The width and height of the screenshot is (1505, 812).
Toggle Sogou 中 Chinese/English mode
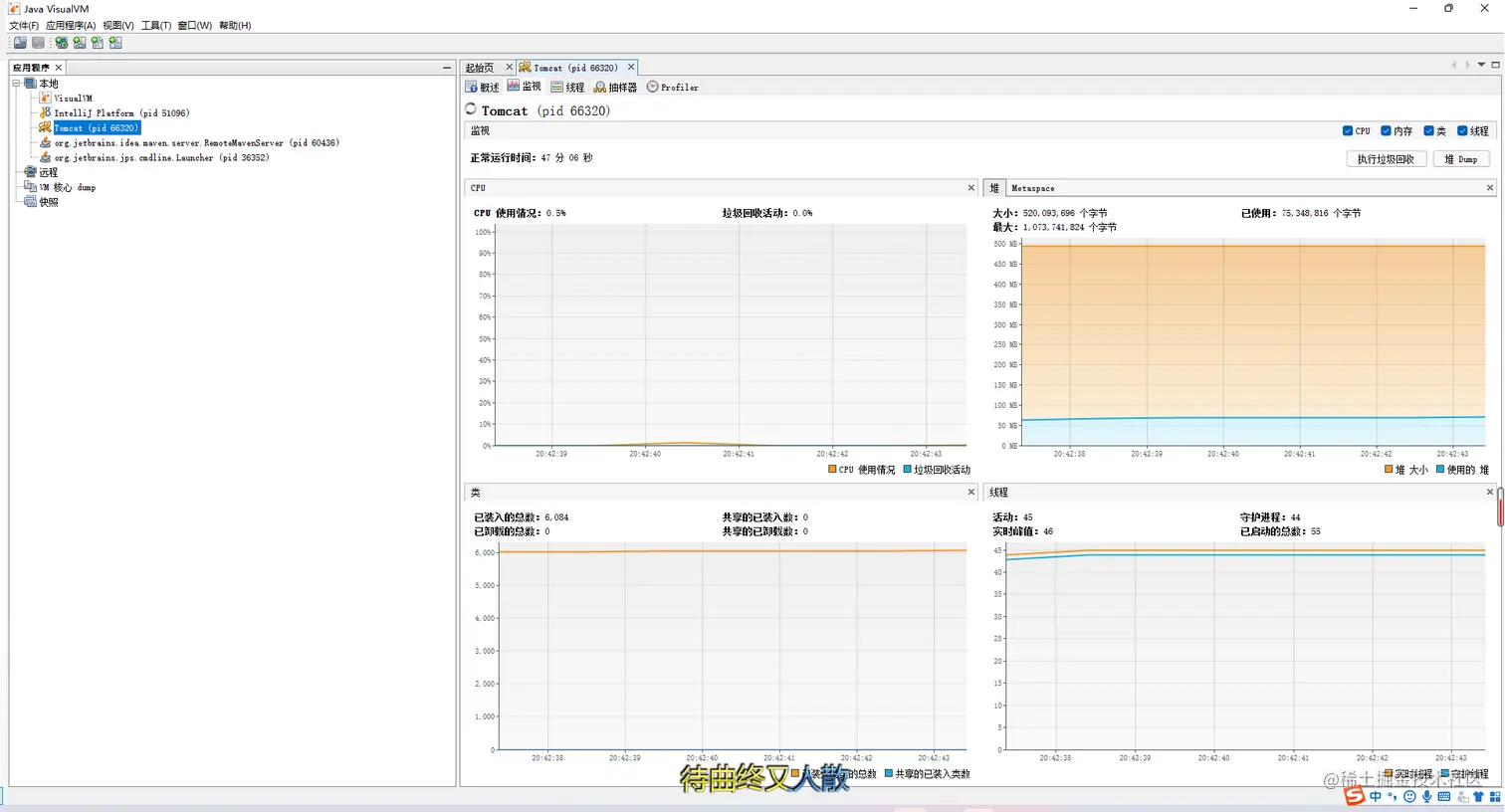point(1376,796)
